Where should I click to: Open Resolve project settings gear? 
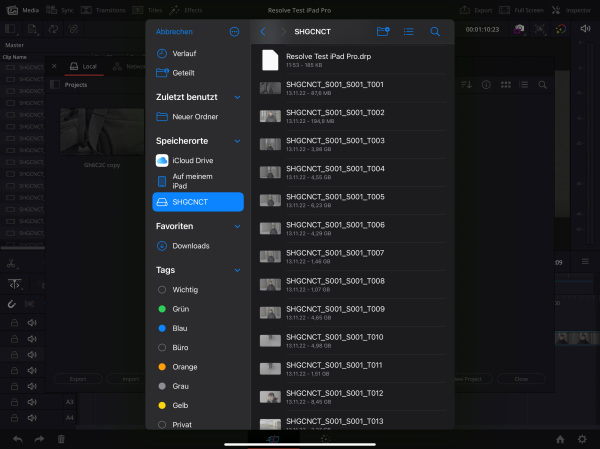pos(582,439)
